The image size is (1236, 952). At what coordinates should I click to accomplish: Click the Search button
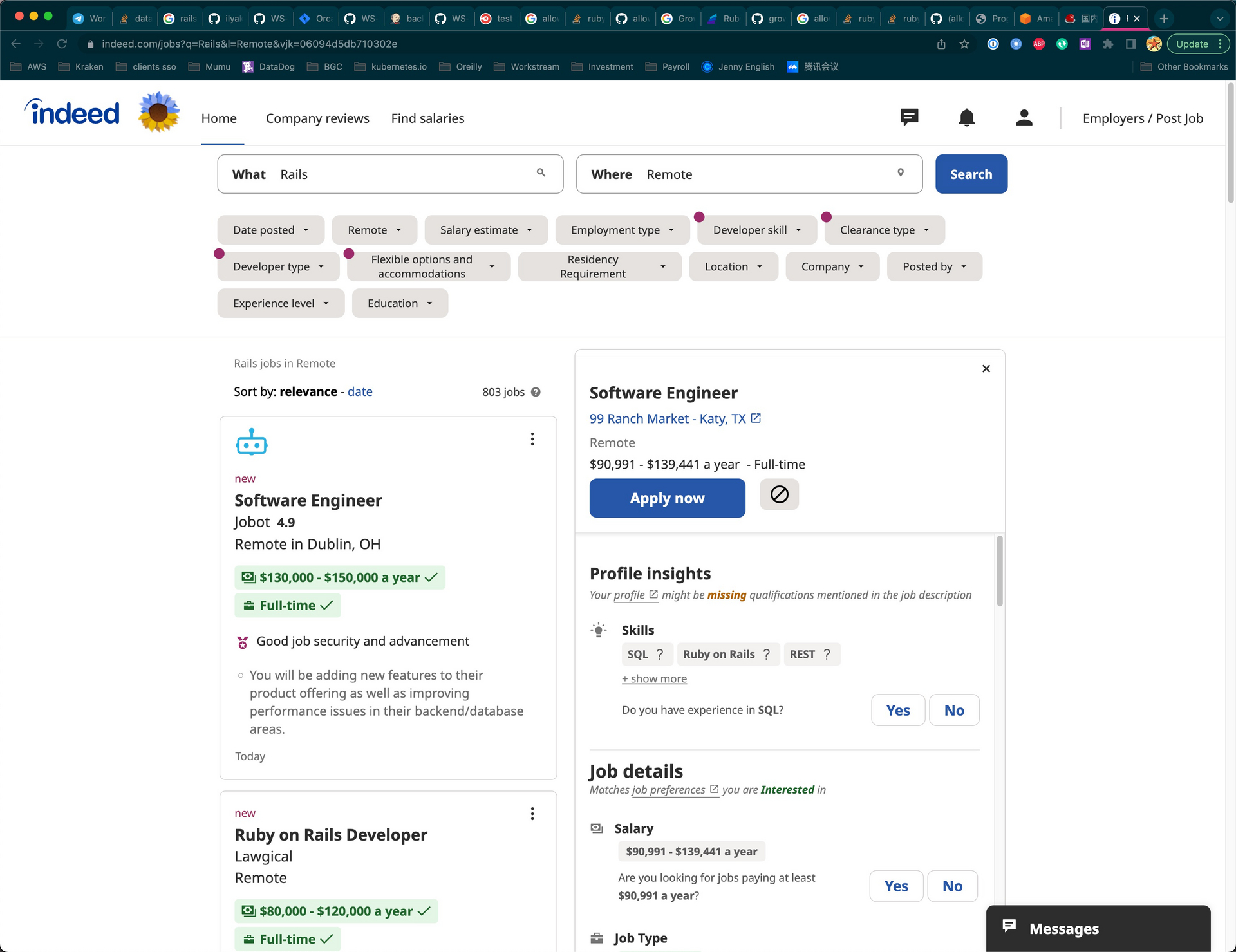pyautogui.click(x=971, y=174)
